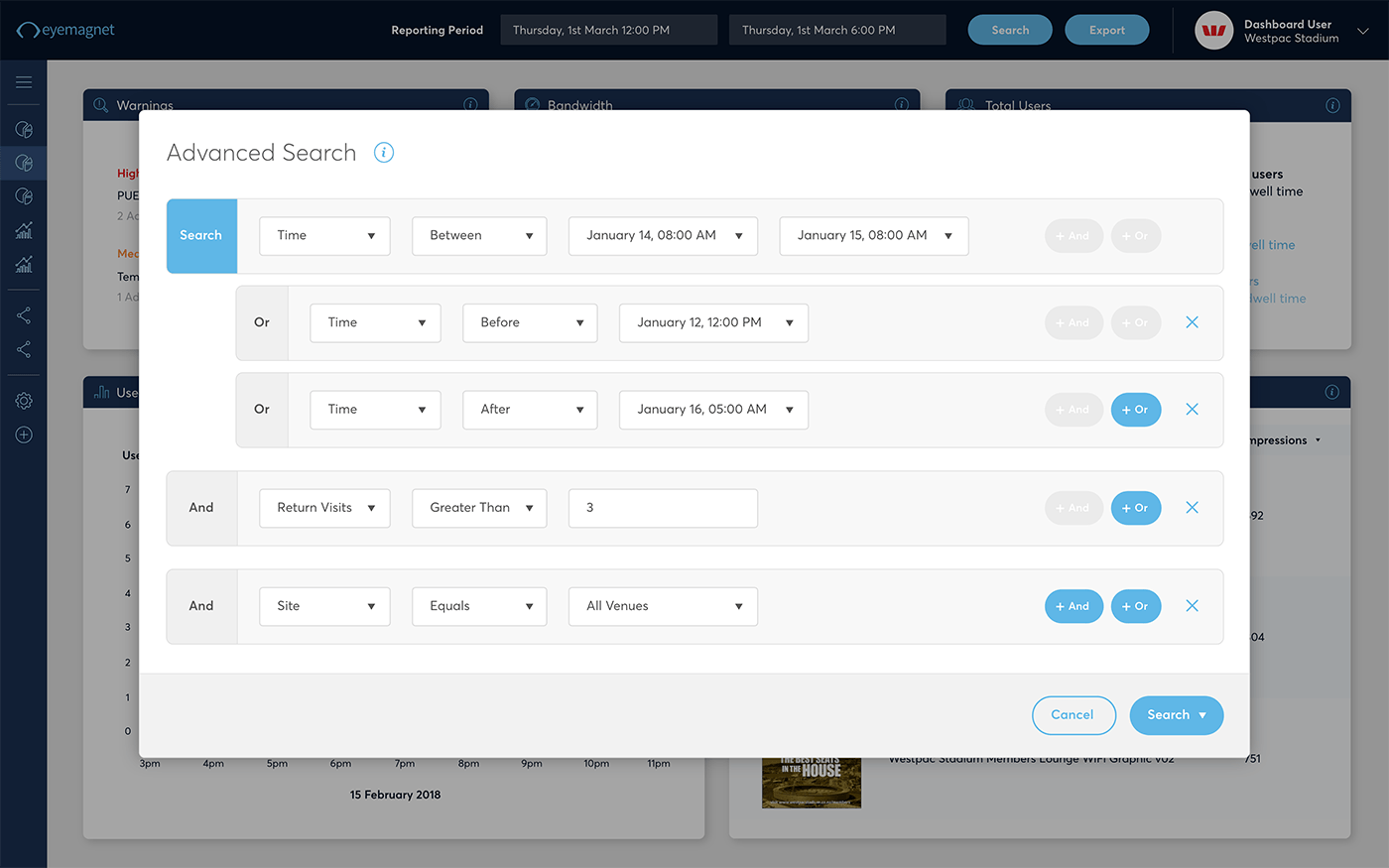
Task: Open the lower analytics chart sidebar icon
Action: (24, 264)
